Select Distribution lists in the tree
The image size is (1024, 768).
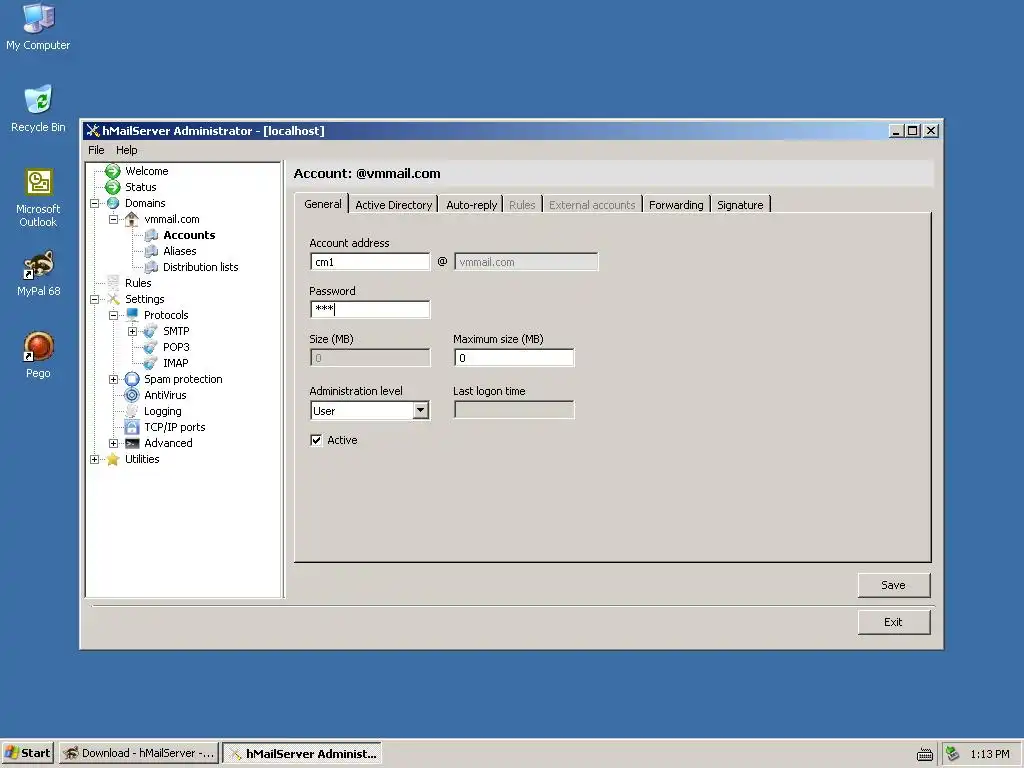200,267
